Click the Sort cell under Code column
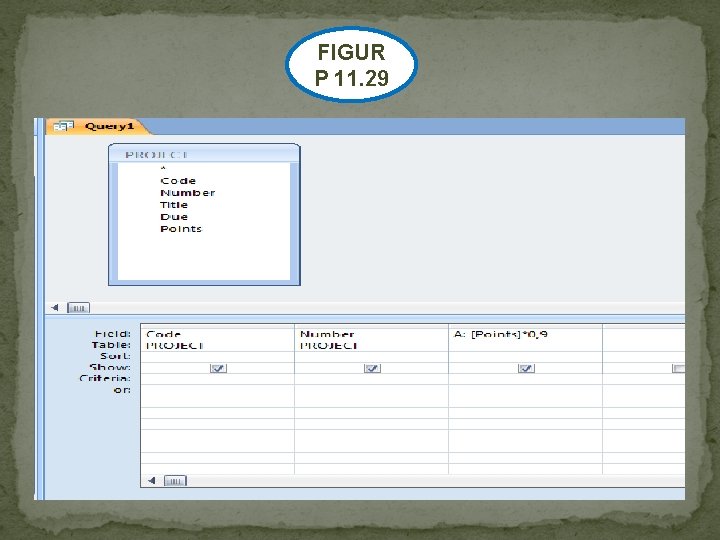This screenshot has height=540, width=720. pyautogui.click(x=217, y=357)
